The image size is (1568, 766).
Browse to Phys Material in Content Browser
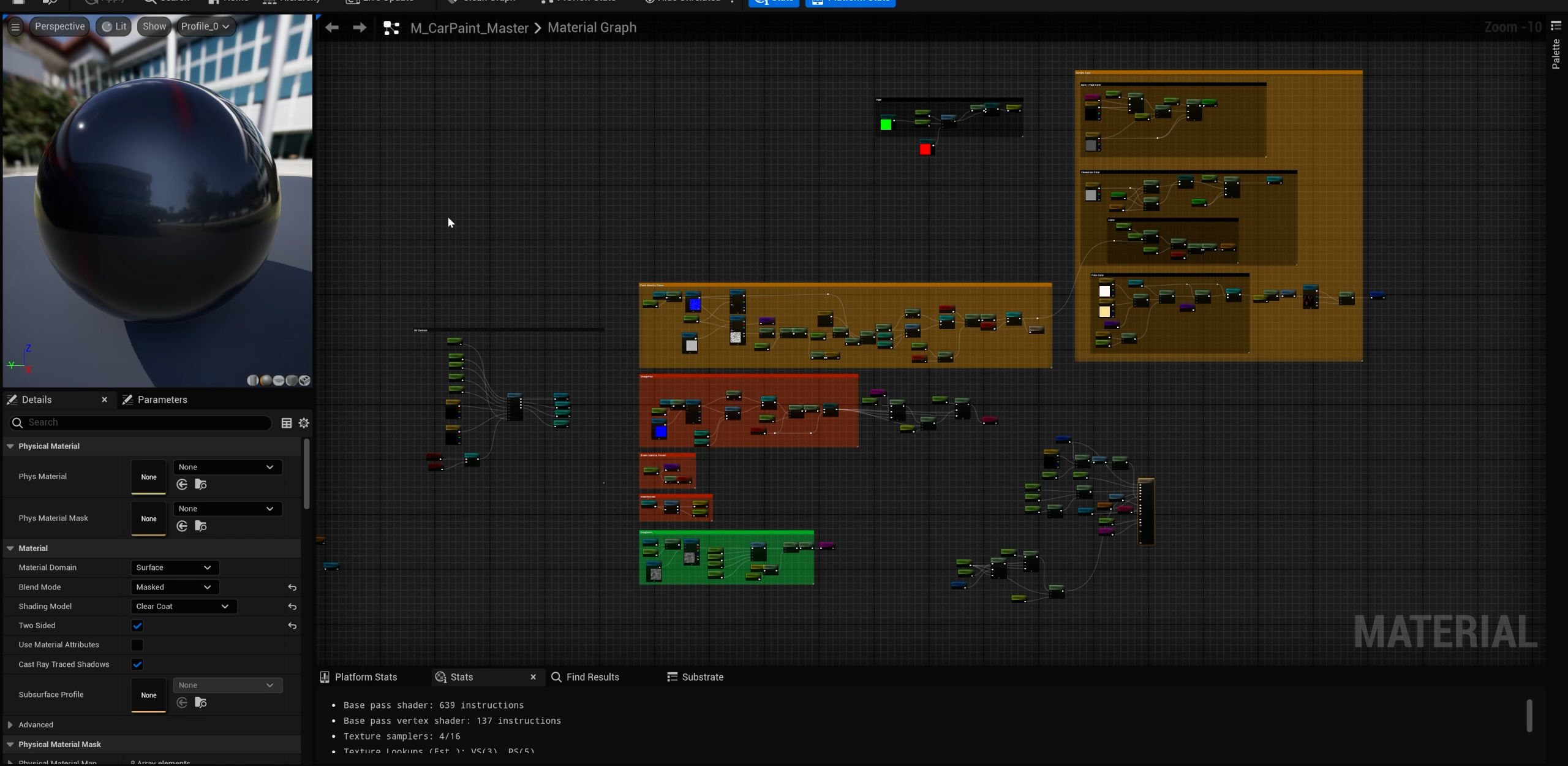pyautogui.click(x=200, y=485)
